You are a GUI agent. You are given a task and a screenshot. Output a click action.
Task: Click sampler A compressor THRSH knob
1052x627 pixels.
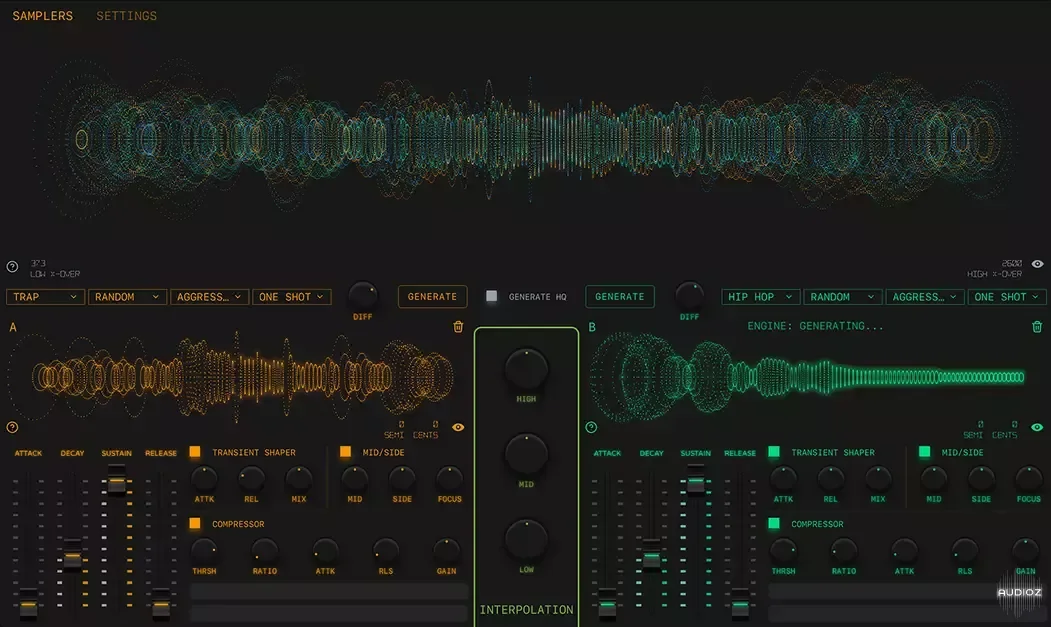[204, 551]
